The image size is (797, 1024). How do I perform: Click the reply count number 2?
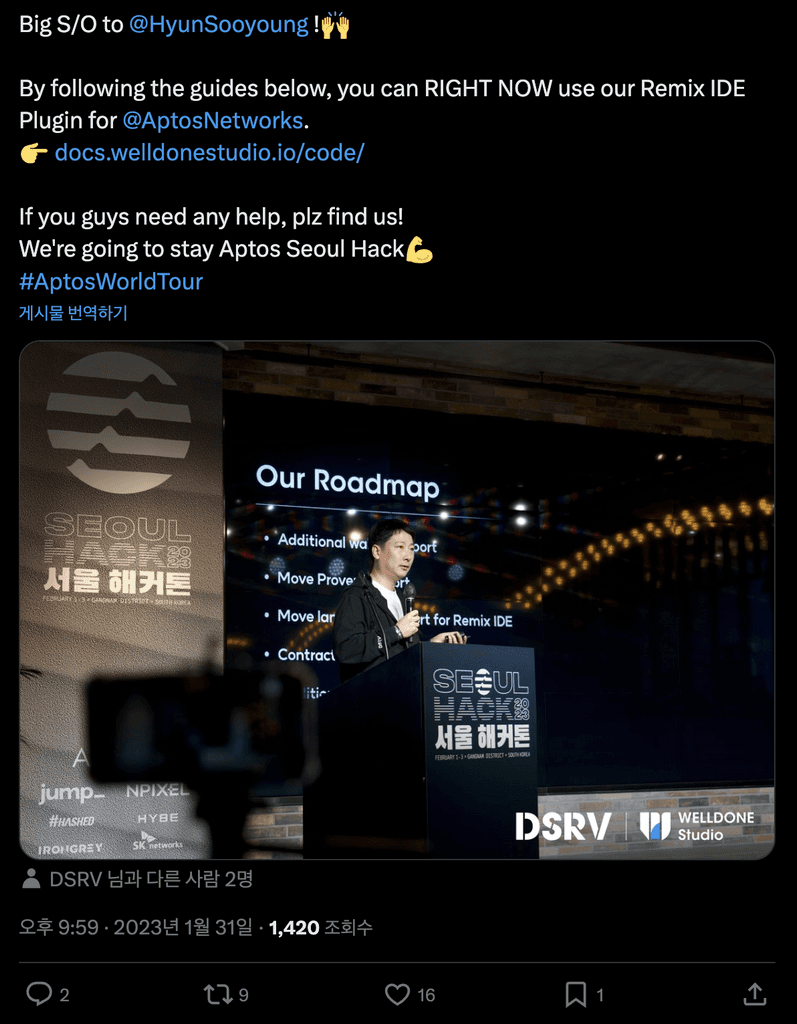click(x=64, y=995)
